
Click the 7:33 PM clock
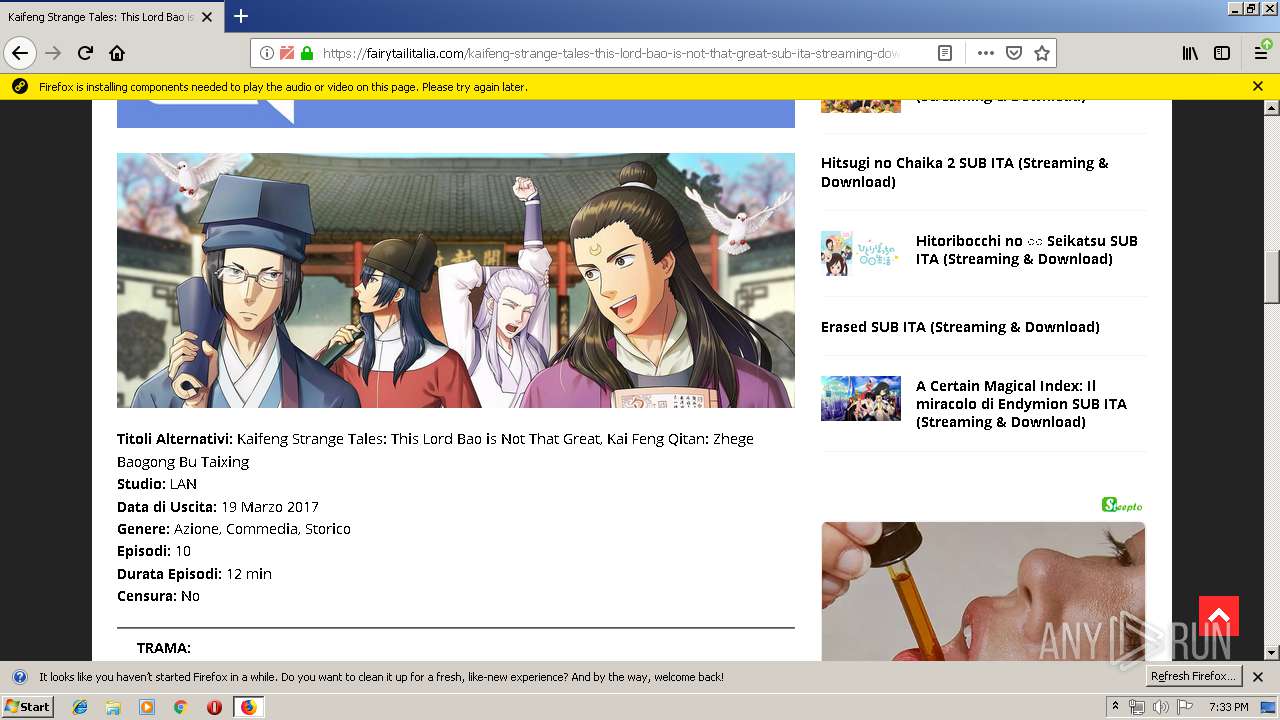click(x=1228, y=707)
